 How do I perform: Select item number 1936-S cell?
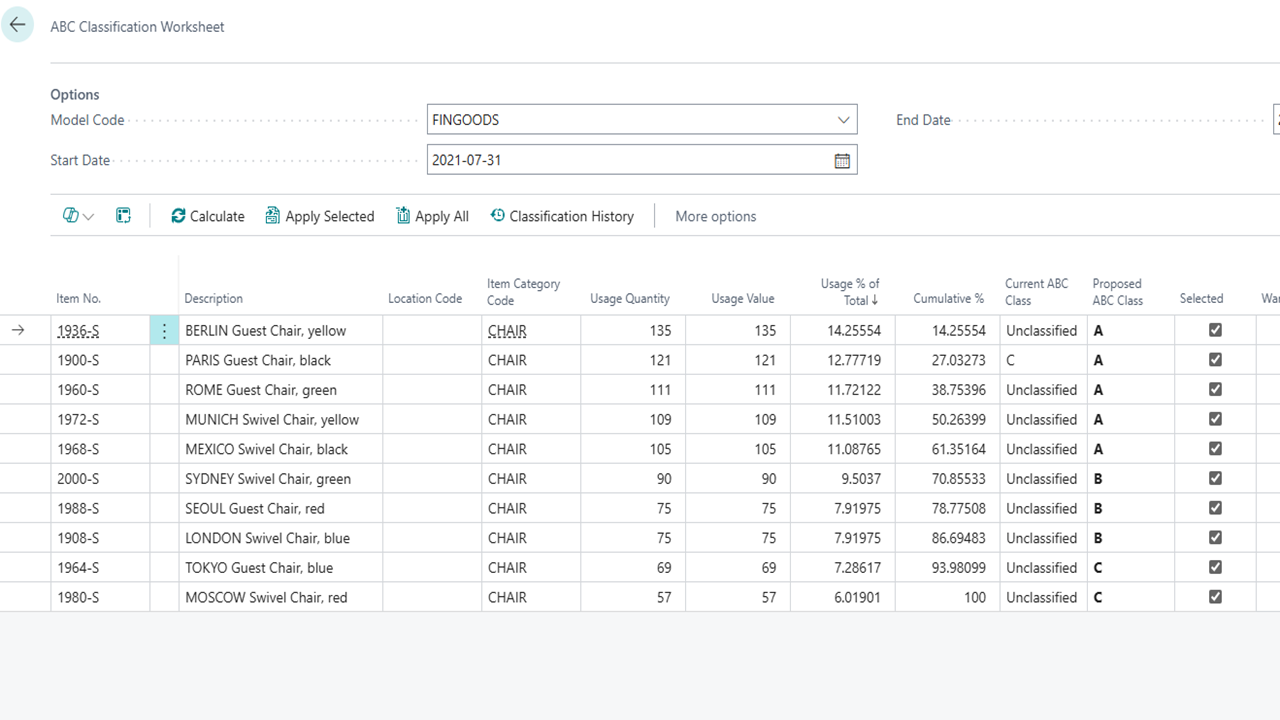click(x=78, y=331)
